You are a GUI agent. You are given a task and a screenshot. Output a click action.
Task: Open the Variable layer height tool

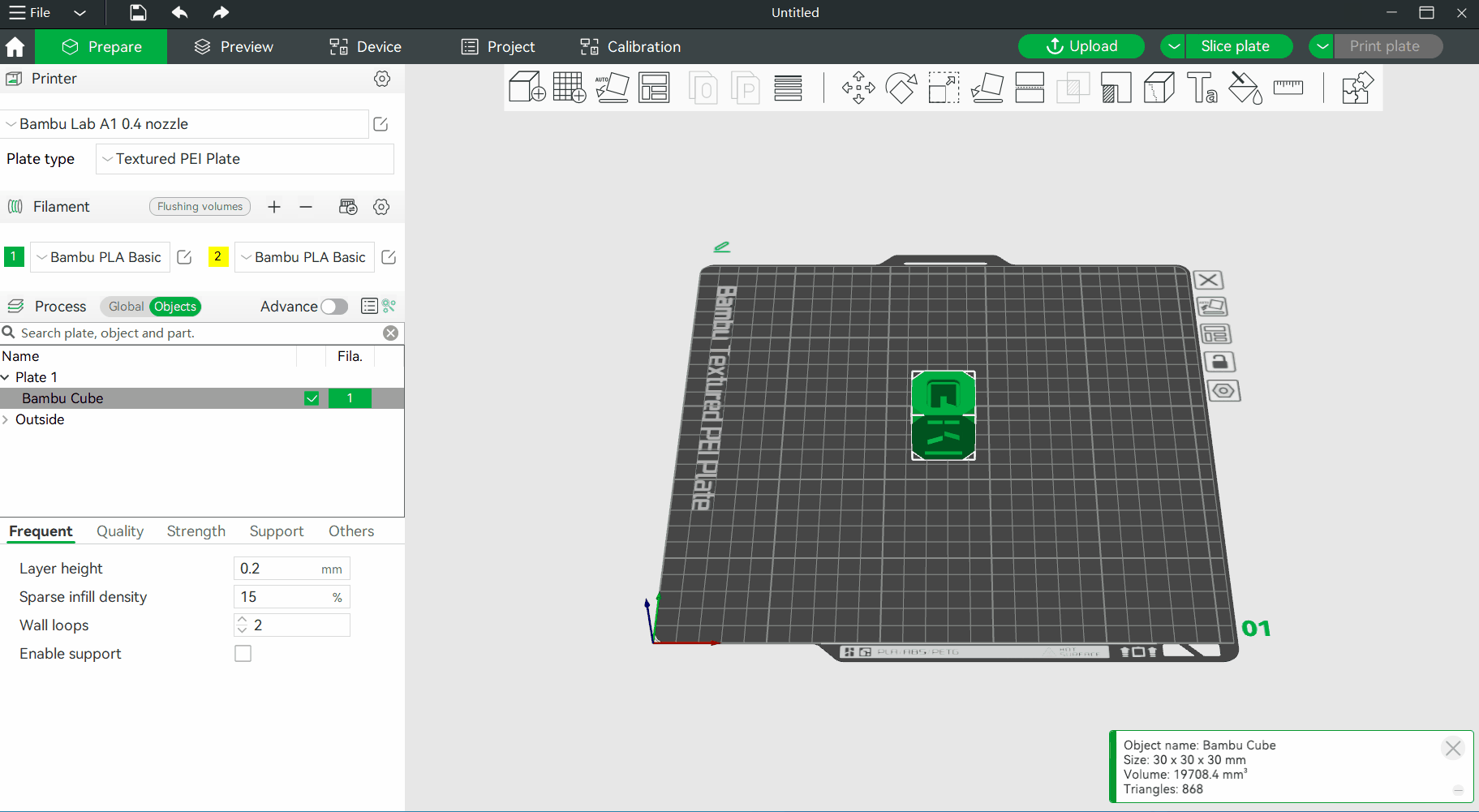pyautogui.click(x=788, y=88)
